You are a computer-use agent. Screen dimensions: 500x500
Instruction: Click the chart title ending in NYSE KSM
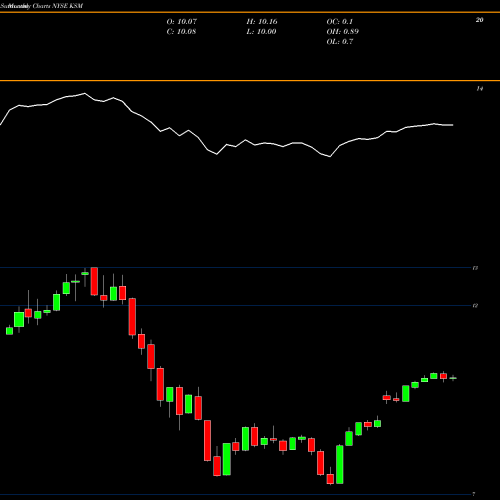coord(42,6)
